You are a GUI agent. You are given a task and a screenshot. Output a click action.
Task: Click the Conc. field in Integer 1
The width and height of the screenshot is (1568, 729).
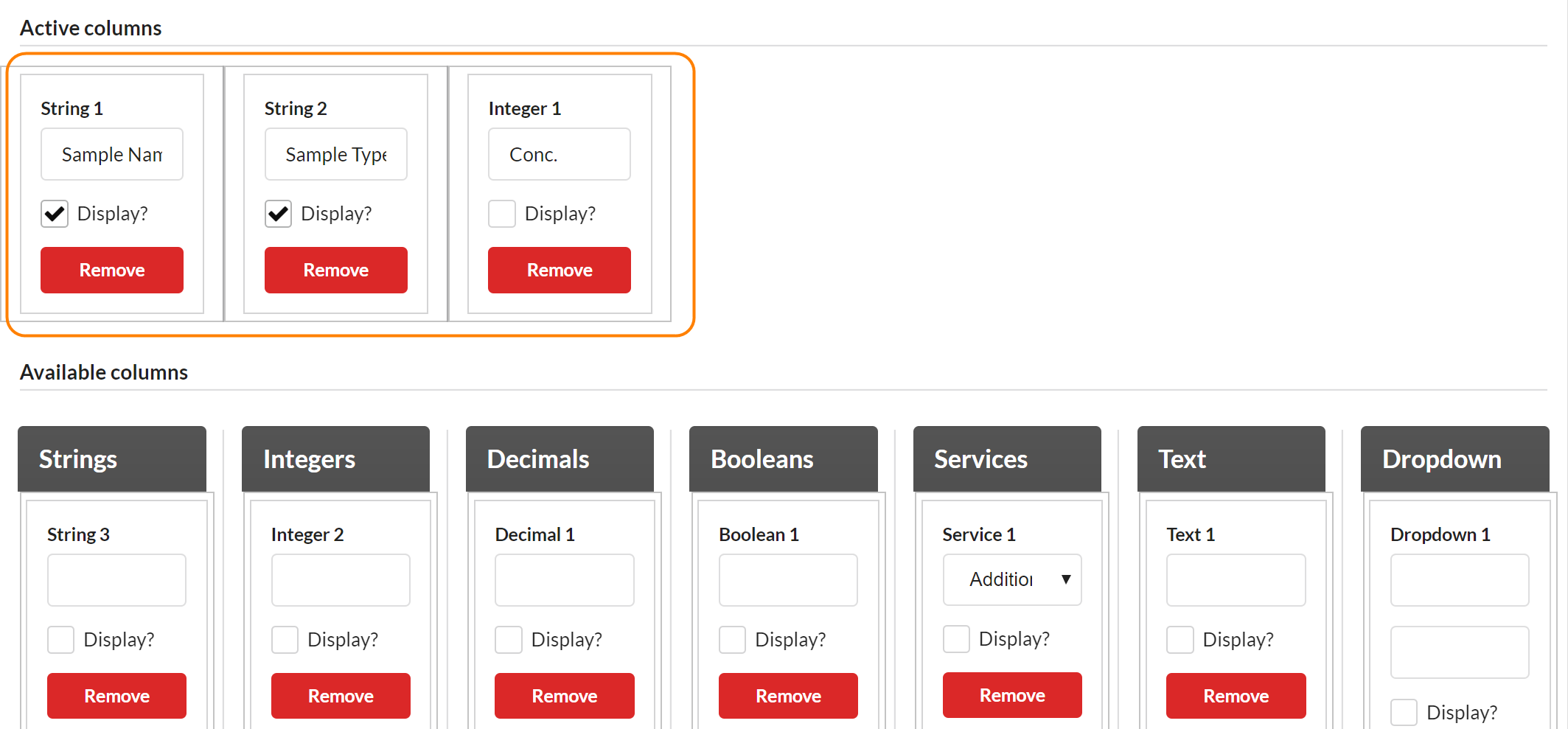click(x=559, y=155)
